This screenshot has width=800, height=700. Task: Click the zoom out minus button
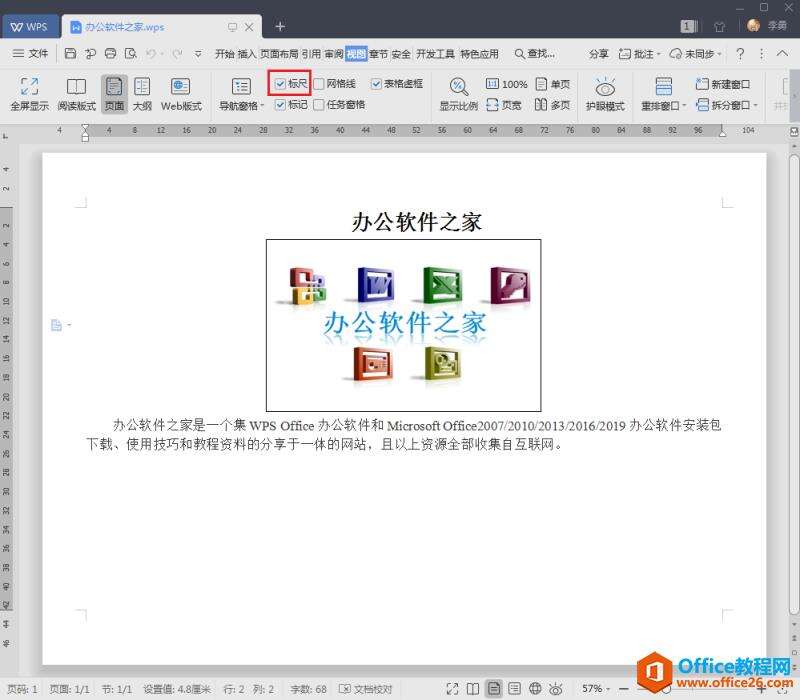point(623,689)
